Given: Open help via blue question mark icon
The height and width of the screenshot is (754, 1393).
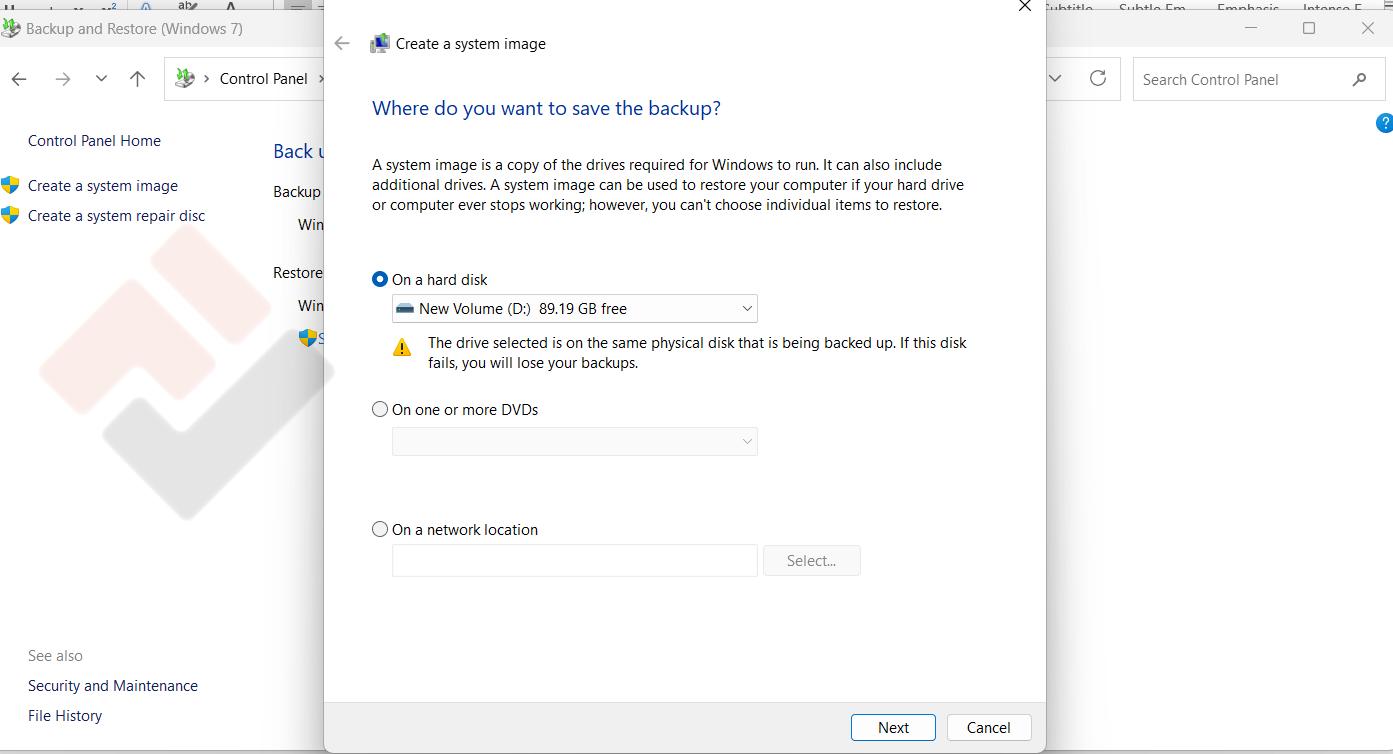Looking at the screenshot, I should point(1384,123).
